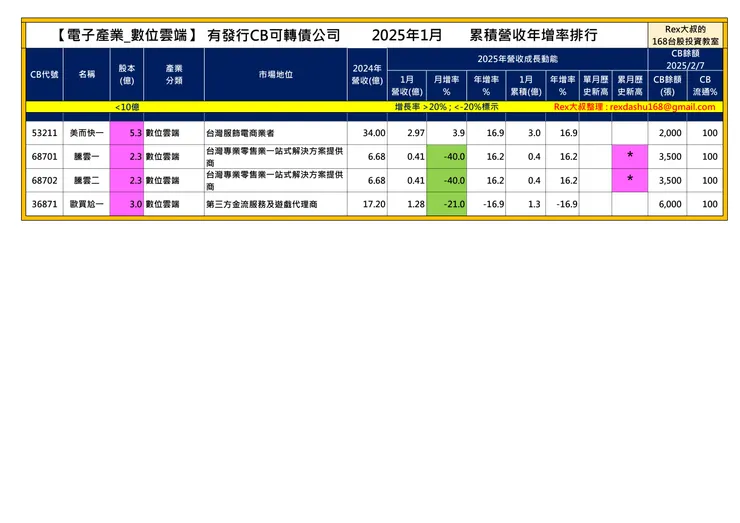Click the 1.3 cumulative value
The image size is (740, 523).
(x=534, y=204)
